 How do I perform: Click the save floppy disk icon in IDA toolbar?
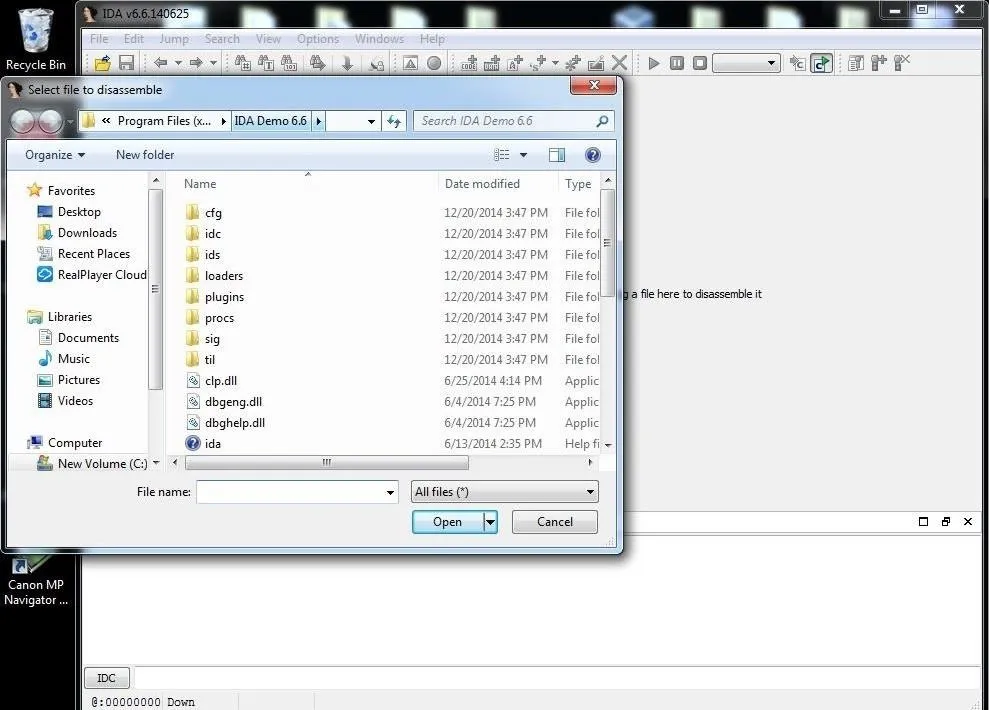pyautogui.click(x=127, y=63)
